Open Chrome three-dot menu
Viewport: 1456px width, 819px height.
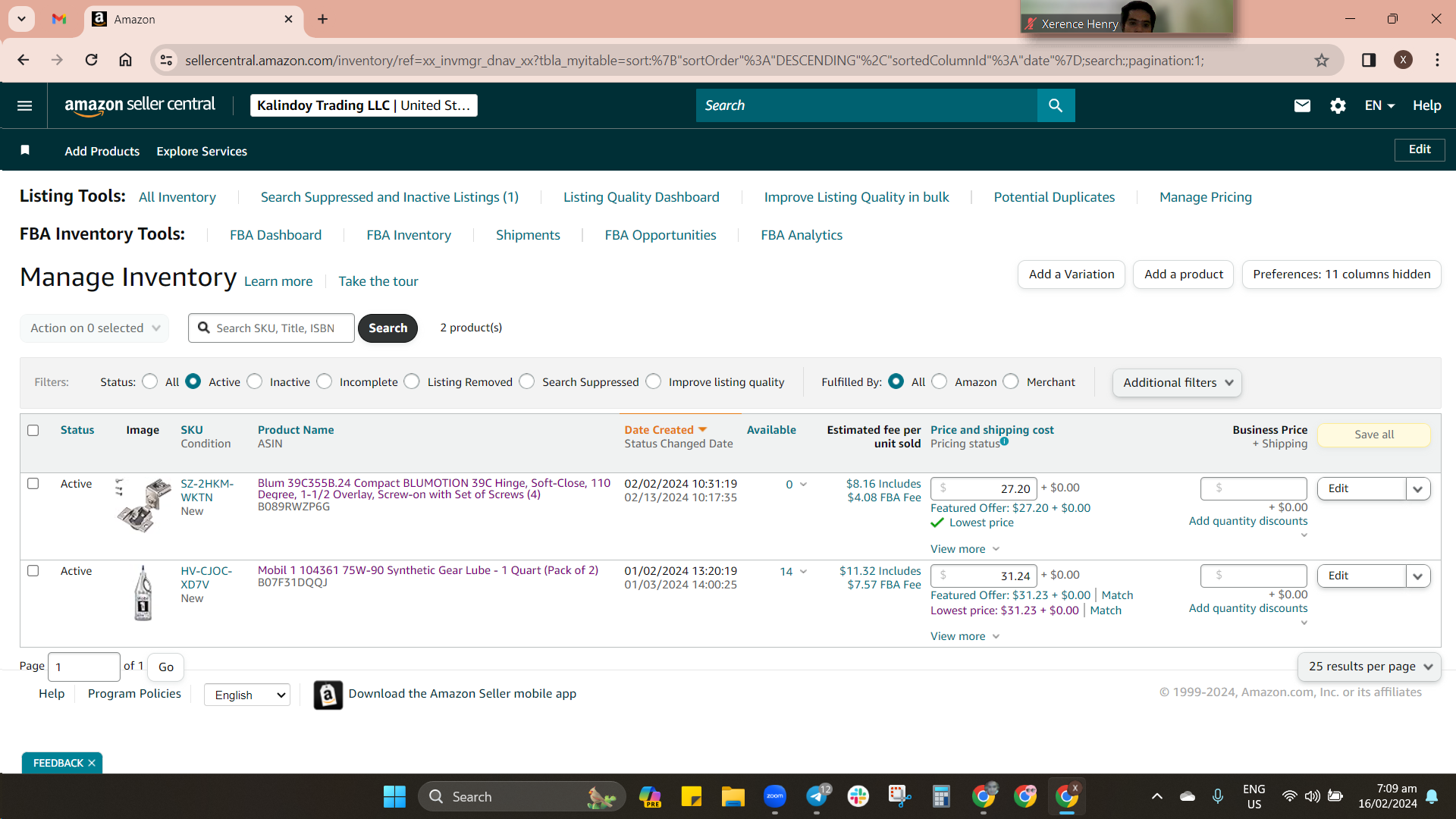pos(1437,60)
